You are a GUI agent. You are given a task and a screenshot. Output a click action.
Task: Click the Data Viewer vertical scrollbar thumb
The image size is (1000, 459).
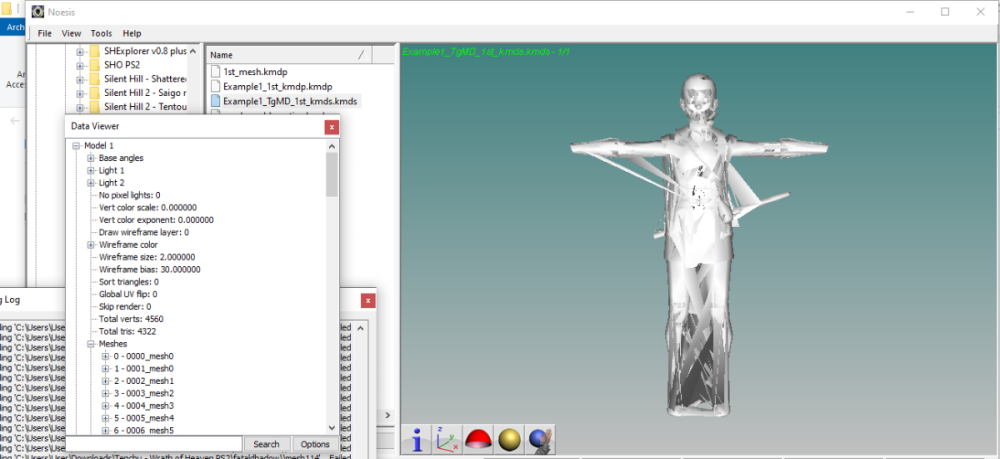click(x=332, y=174)
